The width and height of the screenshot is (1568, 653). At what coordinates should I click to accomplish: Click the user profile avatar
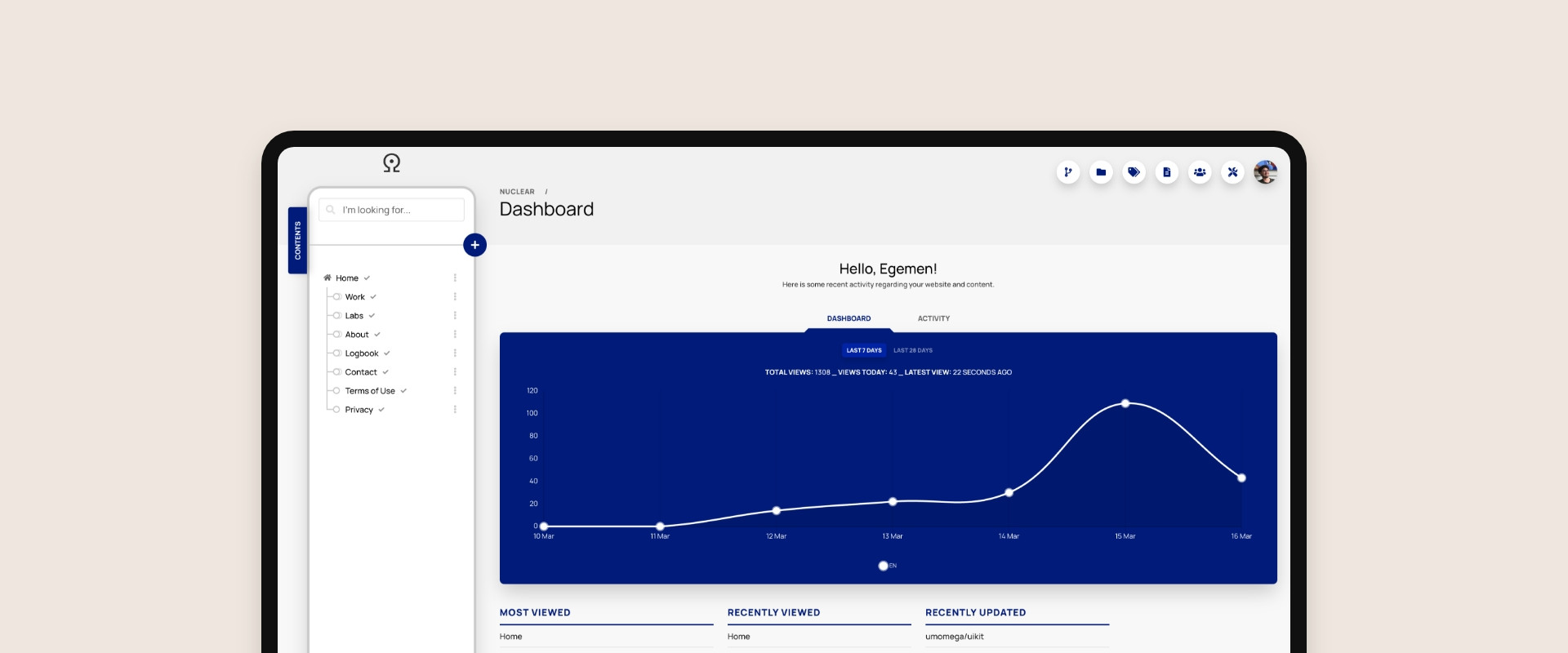(1265, 172)
